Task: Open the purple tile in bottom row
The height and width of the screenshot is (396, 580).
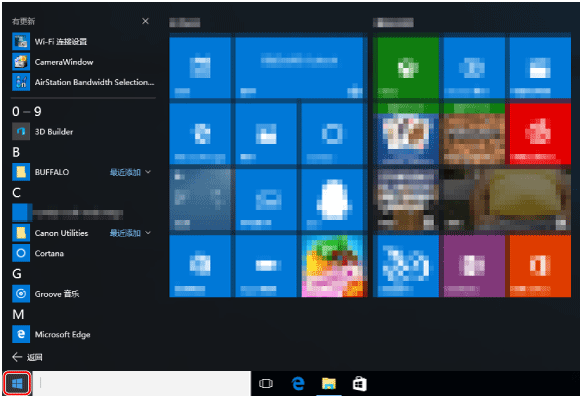Action: coord(474,266)
